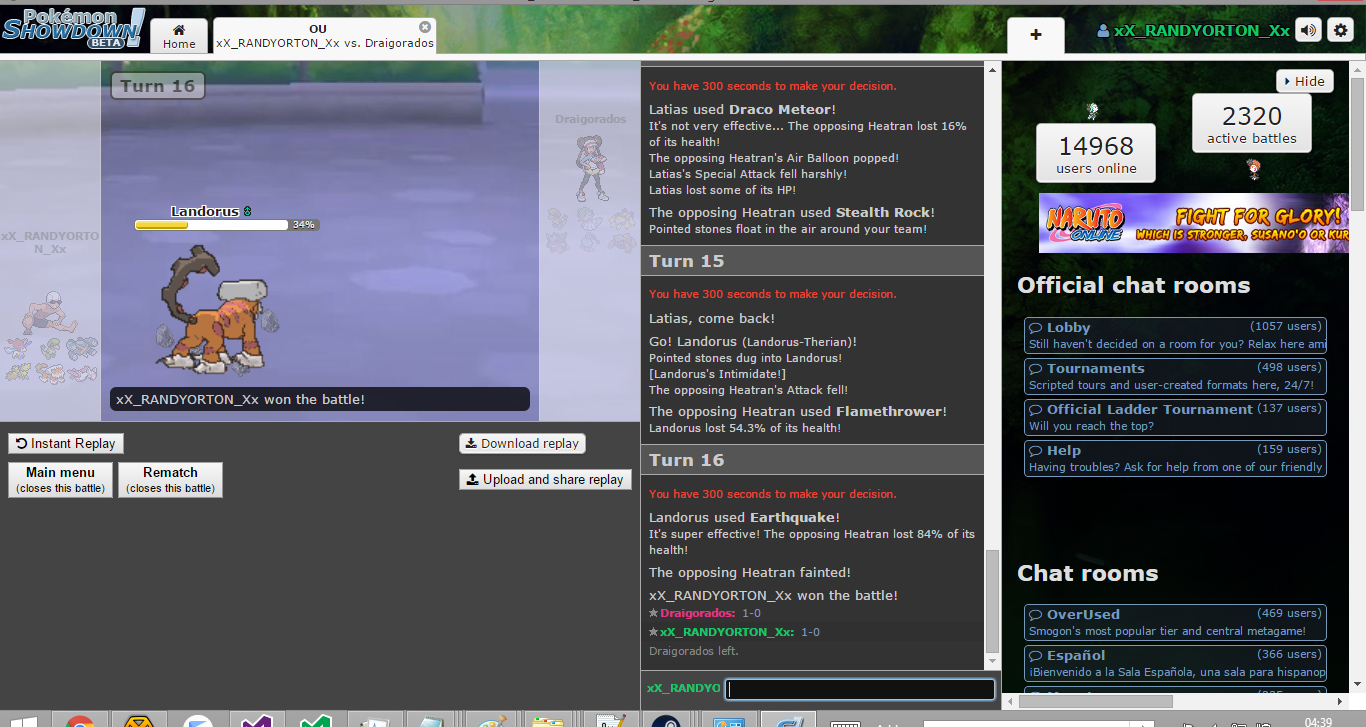Request a Rematch
Screen dimensions: 1366x727
pyautogui.click(x=170, y=479)
